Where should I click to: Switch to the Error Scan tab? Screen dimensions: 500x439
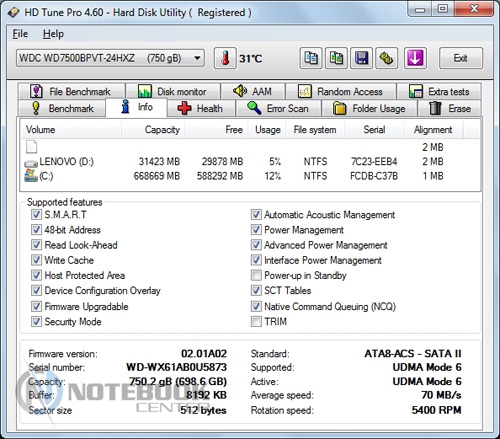[278, 108]
